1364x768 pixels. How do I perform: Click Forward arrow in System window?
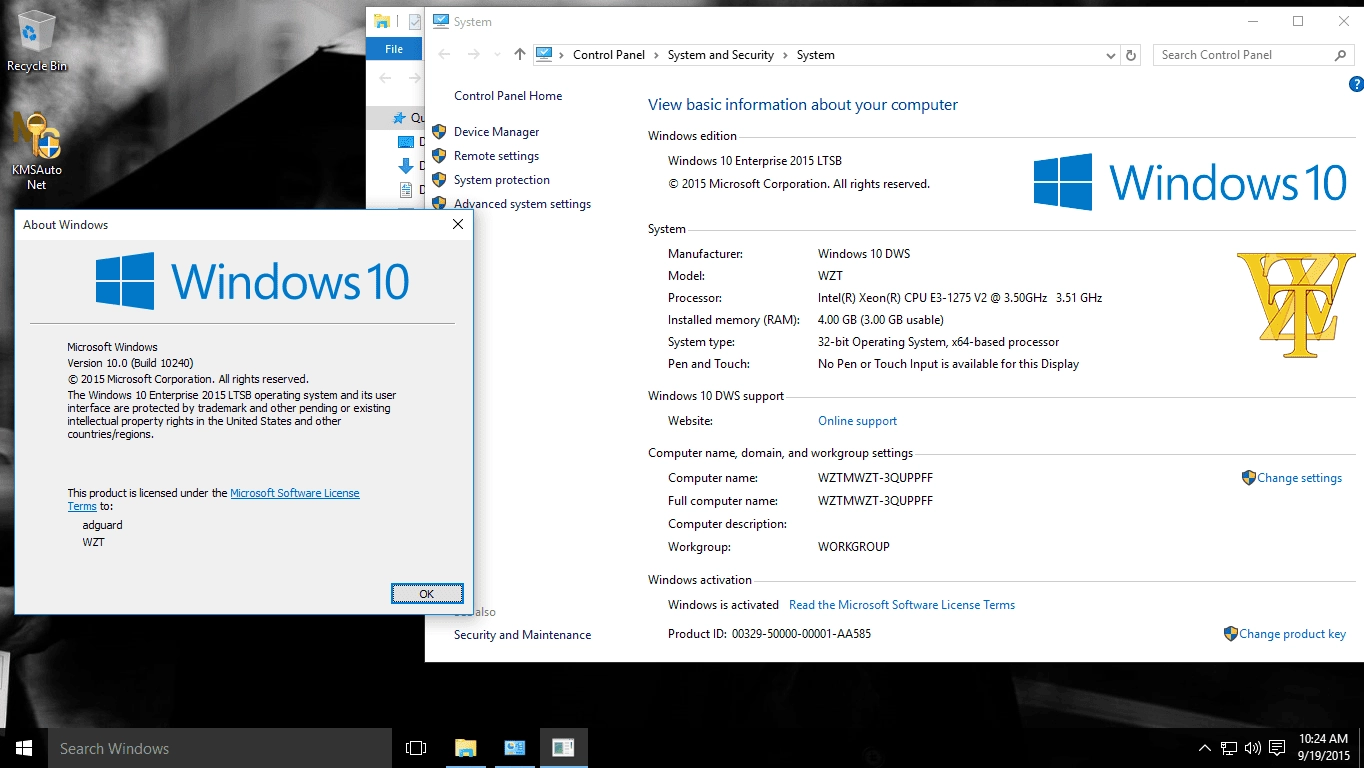pyautogui.click(x=474, y=55)
